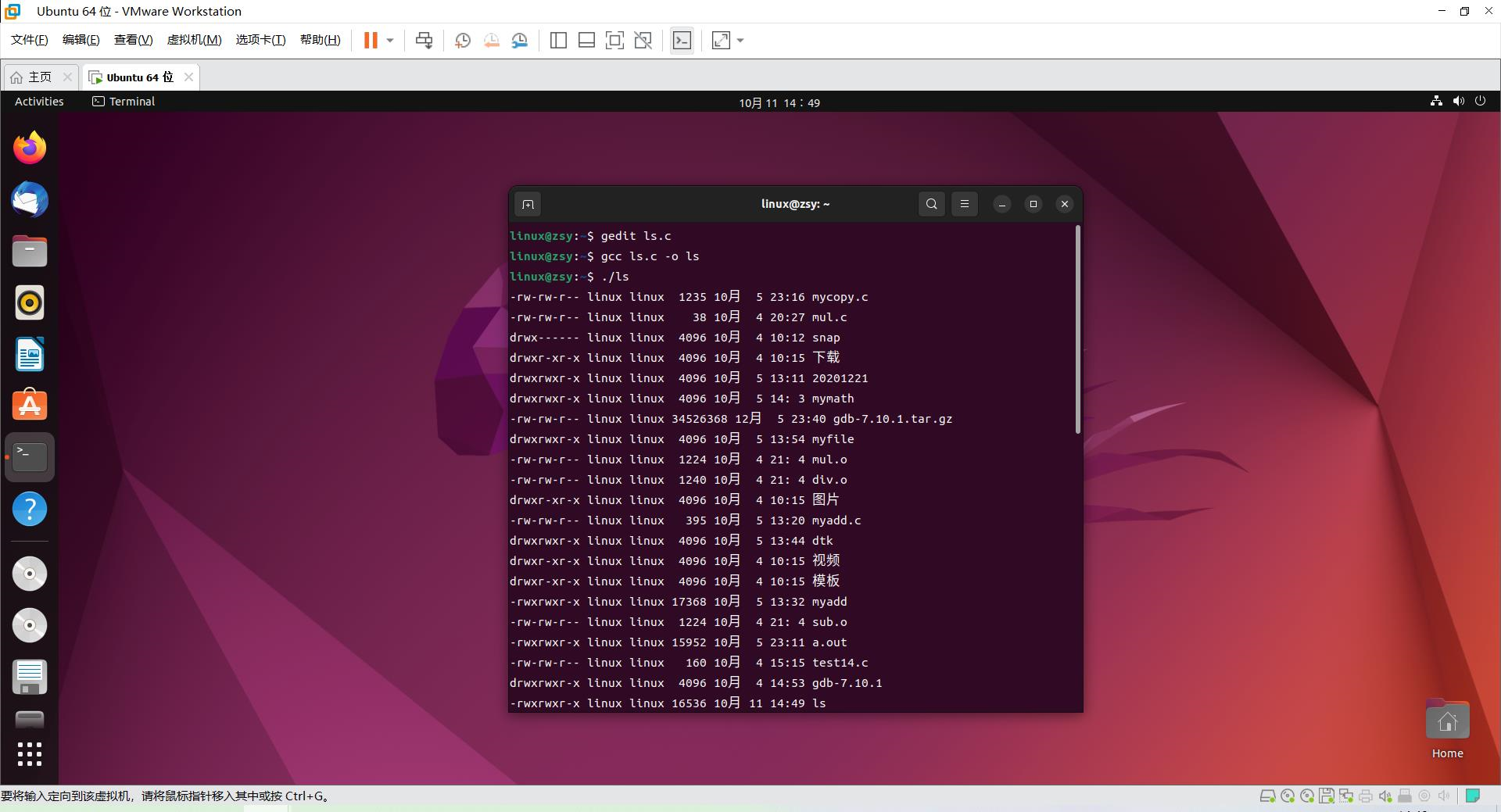Open Rhythmbox music player from the dock
1501x812 pixels.
tap(30, 302)
